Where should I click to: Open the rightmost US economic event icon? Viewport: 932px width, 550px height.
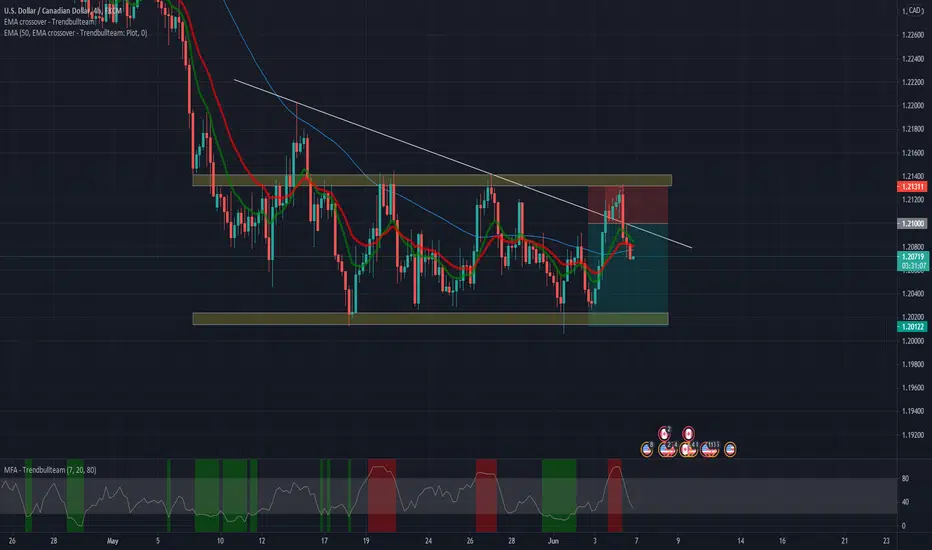(730, 450)
